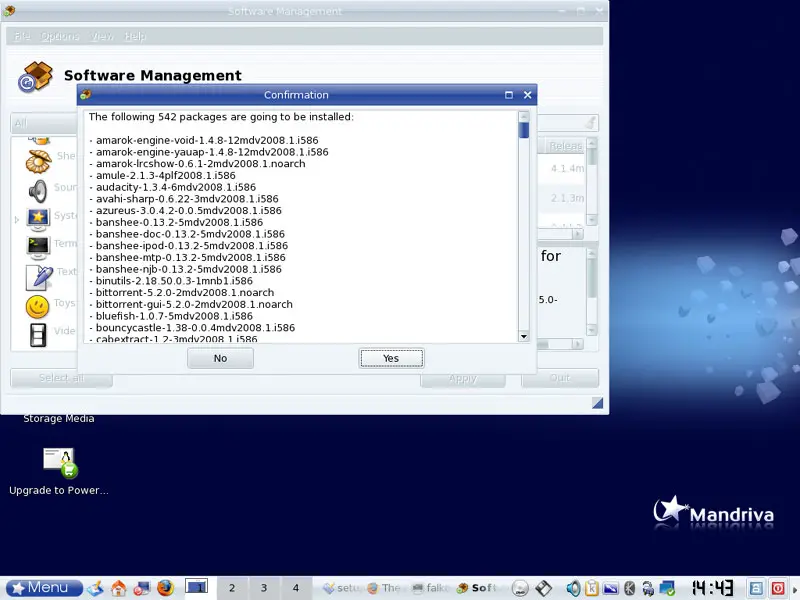Image resolution: width=800 pixels, height=600 pixels.
Task: Click scroll-up arrow of package list
Action: [x=523, y=116]
